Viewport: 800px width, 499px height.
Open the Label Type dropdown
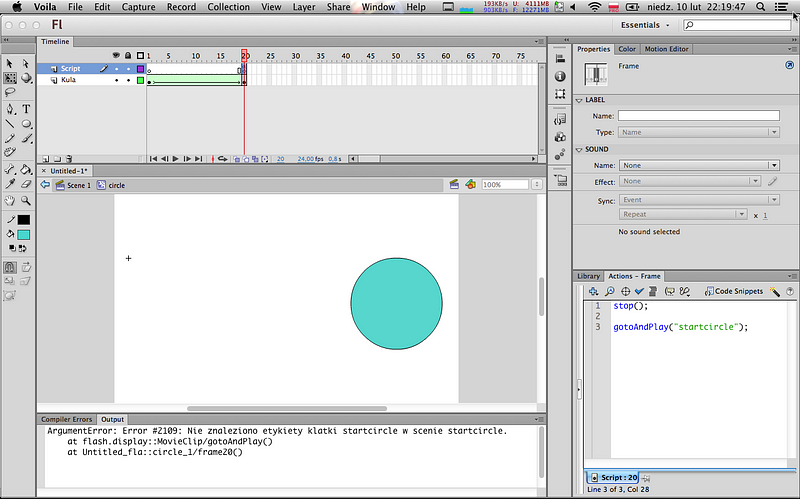click(699, 132)
